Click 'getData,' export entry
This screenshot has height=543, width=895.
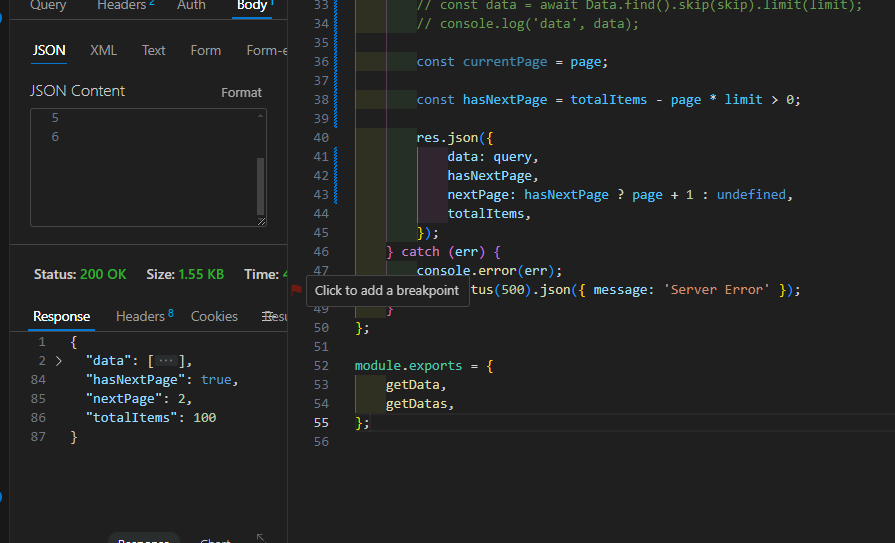[x=416, y=385]
